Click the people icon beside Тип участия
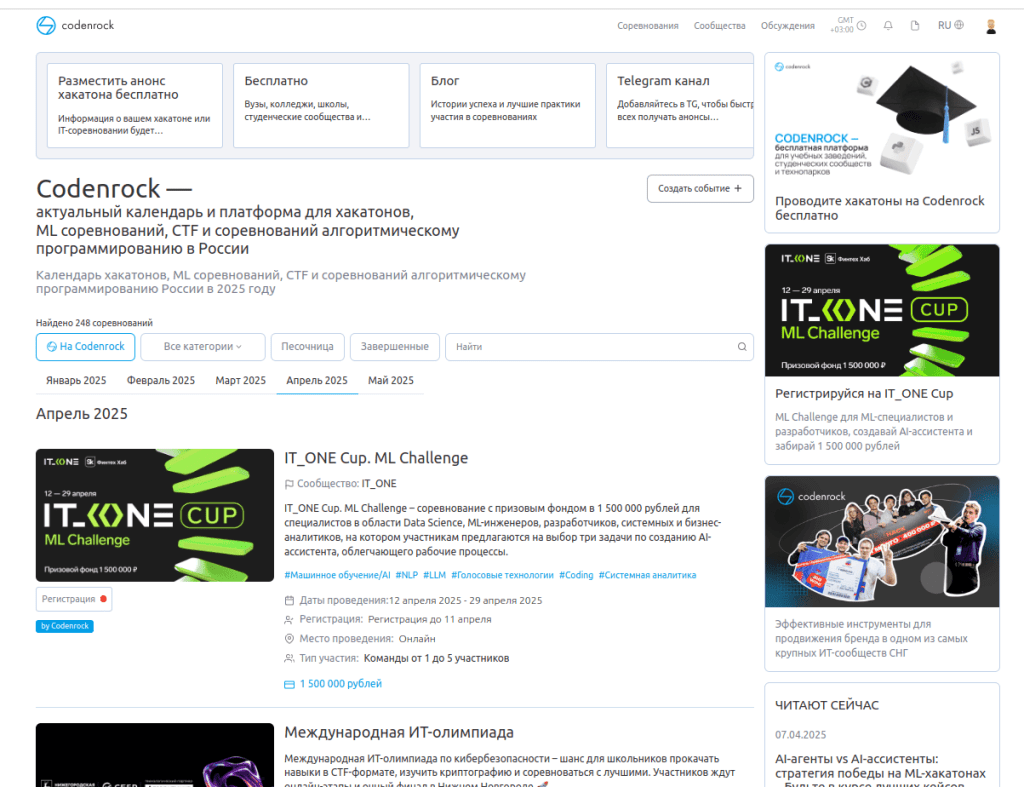1024x787 pixels. pos(289,658)
